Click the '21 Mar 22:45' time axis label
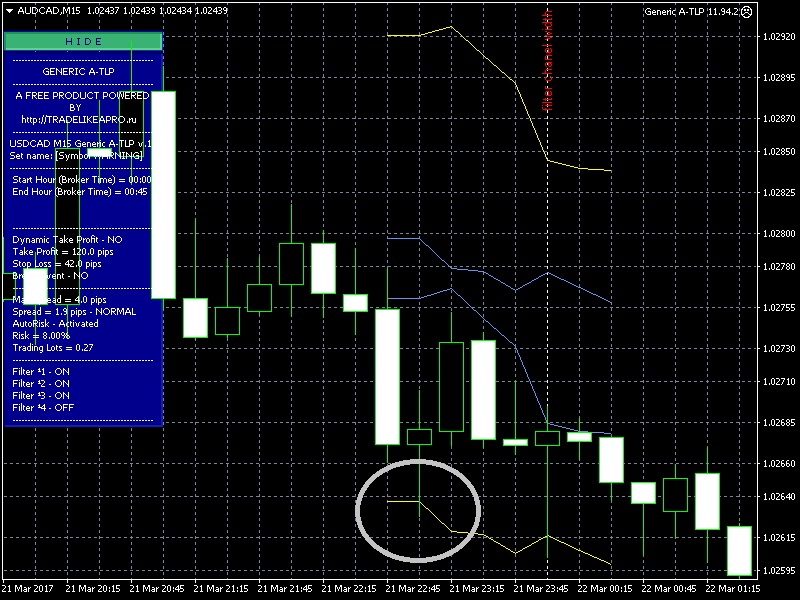This screenshot has height=600, width=800. 413,588
